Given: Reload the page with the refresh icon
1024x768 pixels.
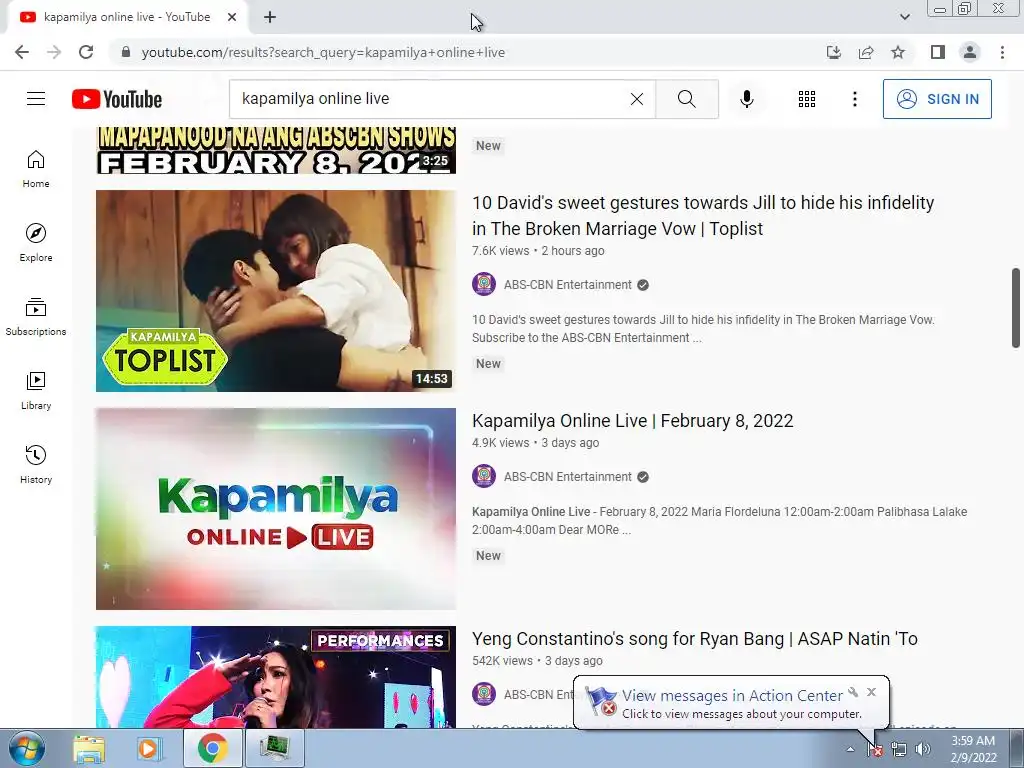Looking at the screenshot, I should (x=86, y=52).
